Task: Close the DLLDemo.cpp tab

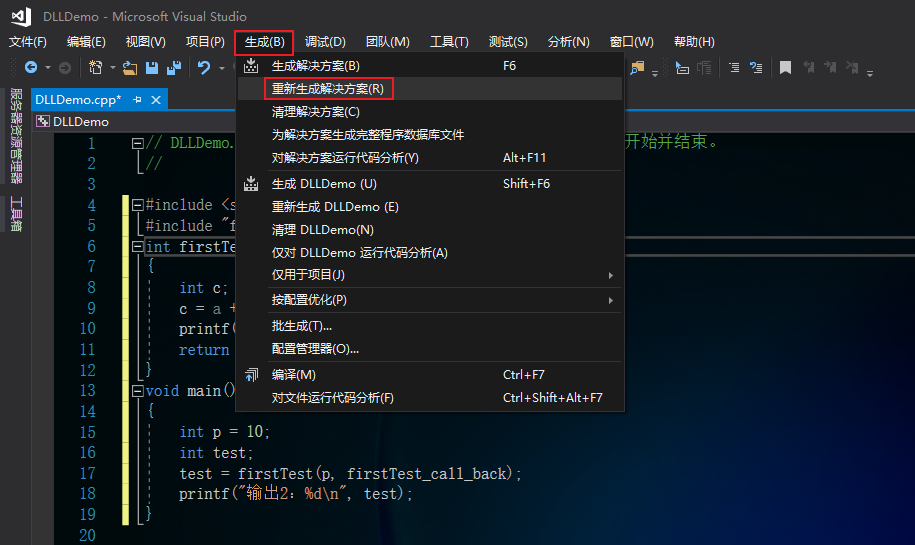Action: (156, 100)
